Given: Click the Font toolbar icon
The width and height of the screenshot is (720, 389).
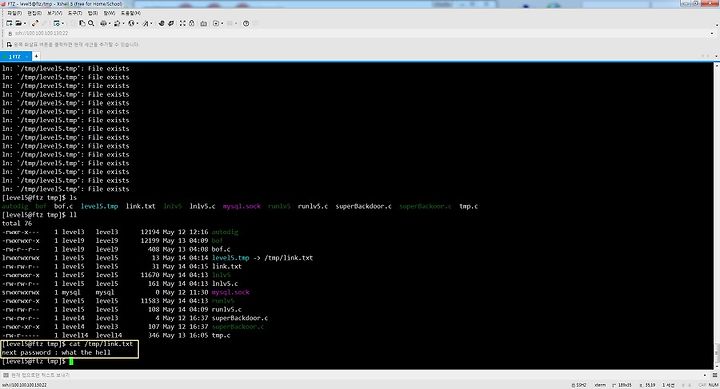Looking at the screenshot, I should (146, 23).
